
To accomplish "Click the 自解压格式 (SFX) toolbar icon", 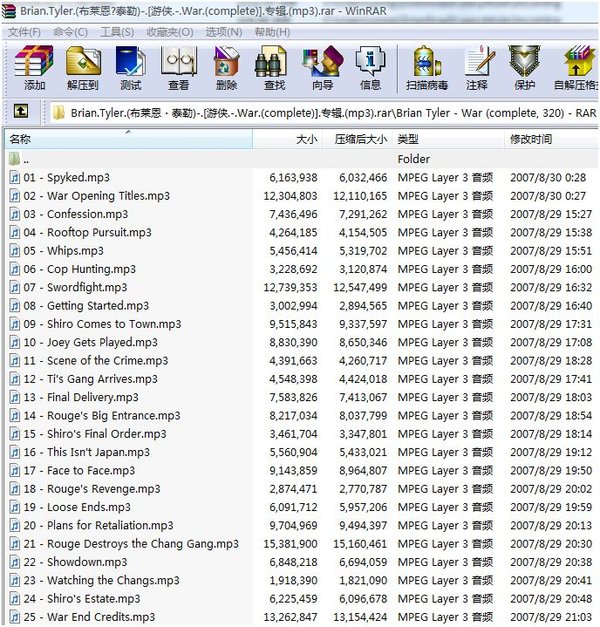I will coord(577,61).
